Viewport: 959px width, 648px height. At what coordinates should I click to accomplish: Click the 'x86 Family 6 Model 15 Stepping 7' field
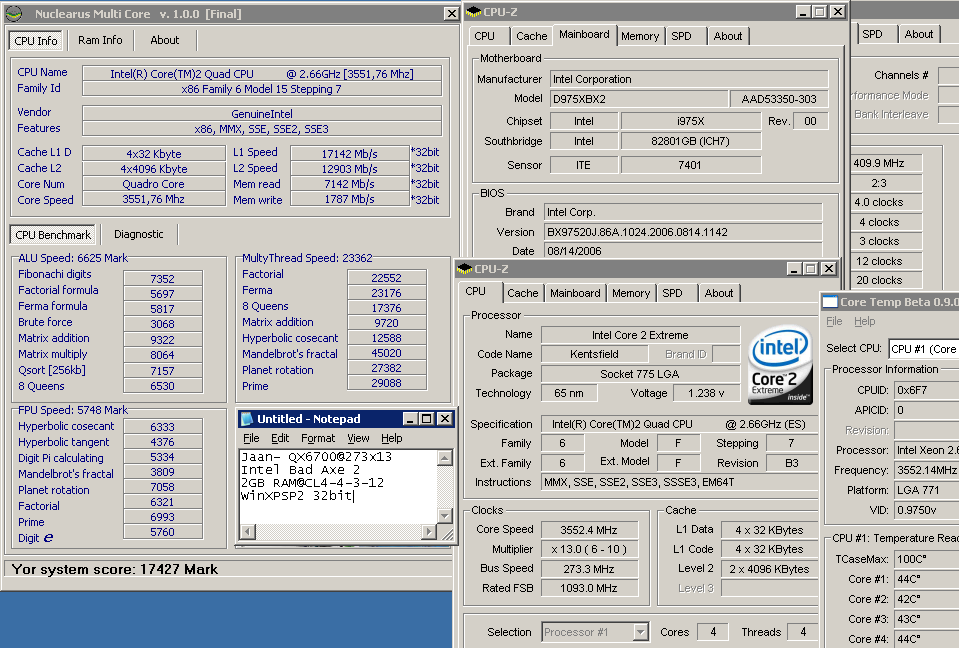[x=262, y=89]
